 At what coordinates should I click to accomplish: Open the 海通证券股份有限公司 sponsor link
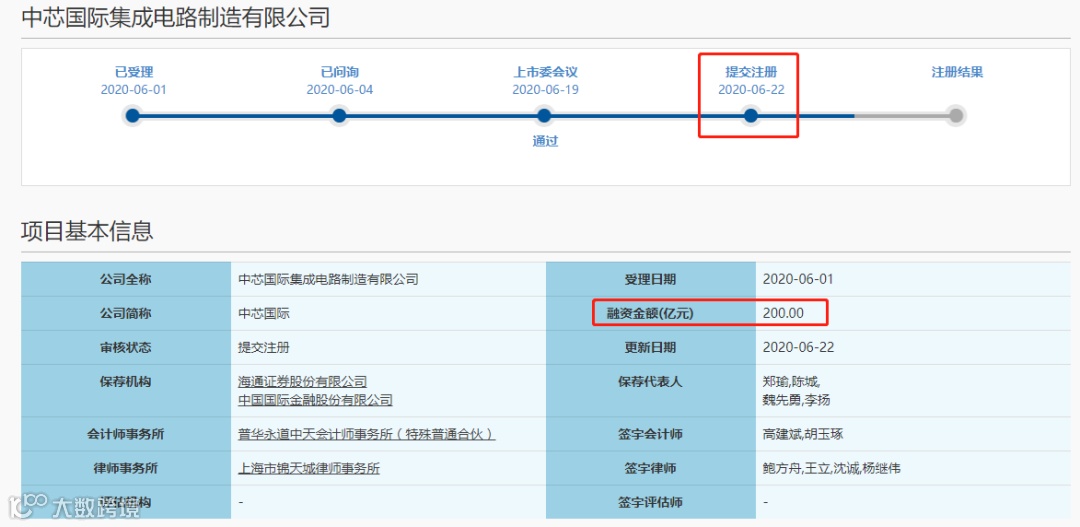(x=302, y=382)
